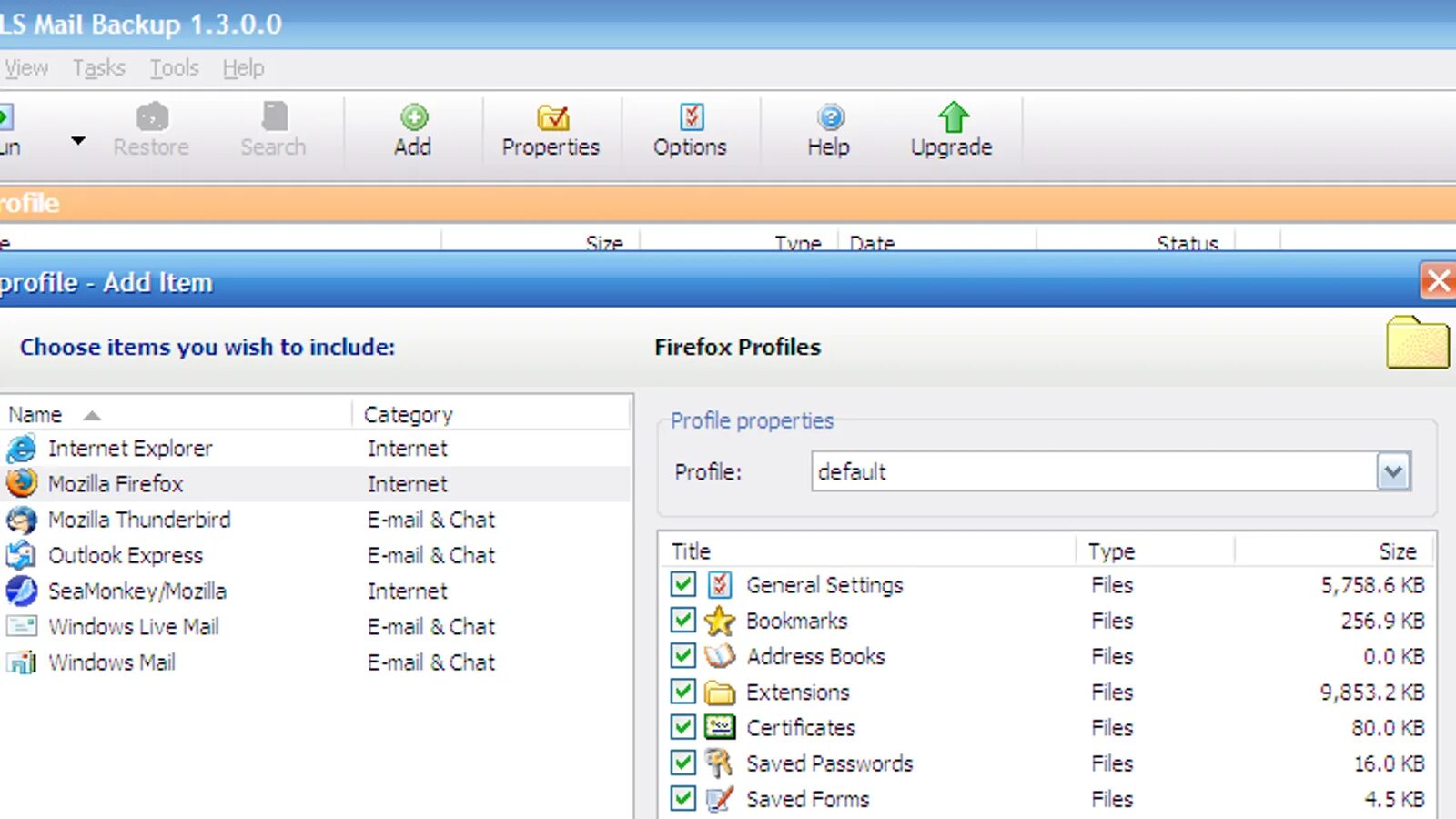This screenshot has width=1456, height=819.
Task: Click the Status column header in main window
Action: (x=1136, y=242)
